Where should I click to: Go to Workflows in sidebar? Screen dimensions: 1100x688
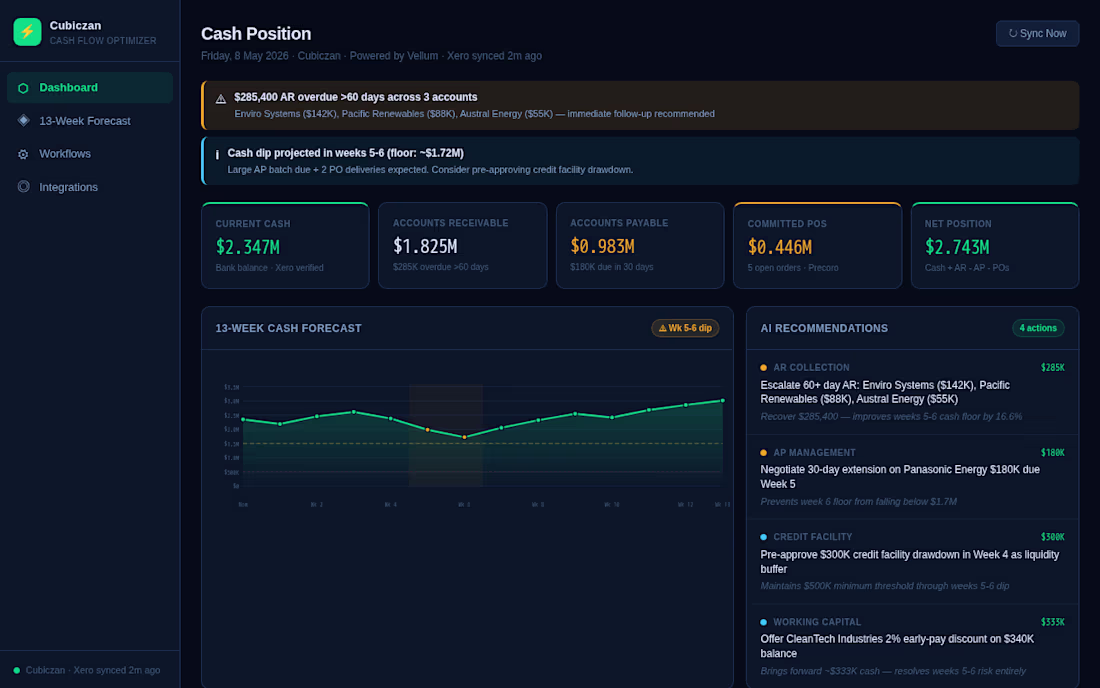pyautogui.click(x=90, y=154)
